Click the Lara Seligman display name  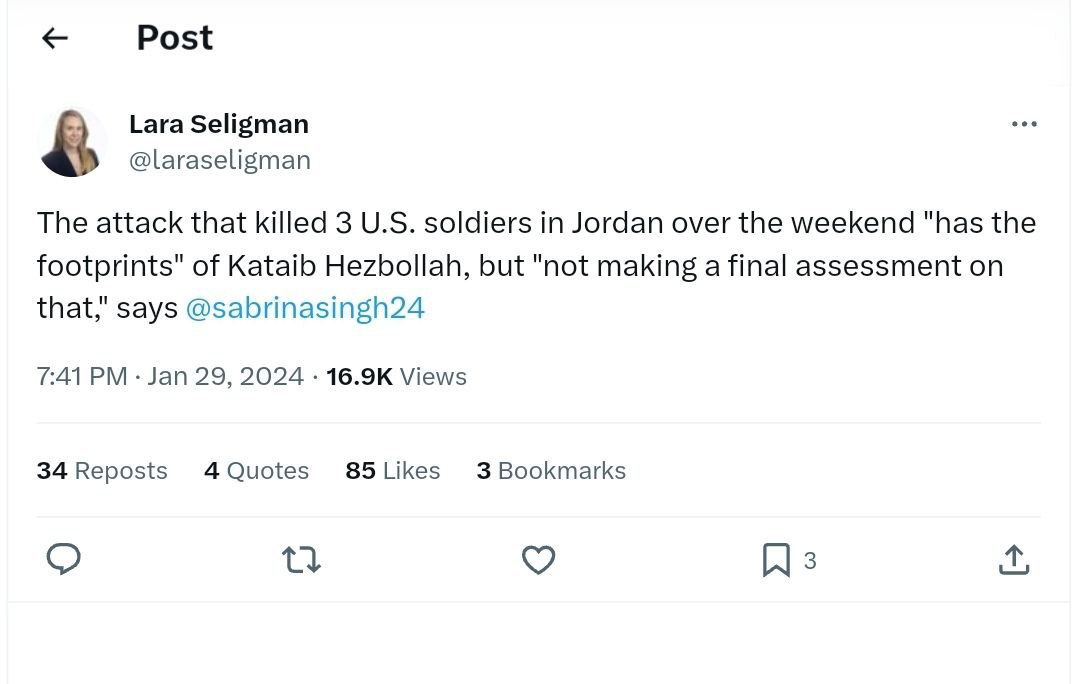(219, 124)
